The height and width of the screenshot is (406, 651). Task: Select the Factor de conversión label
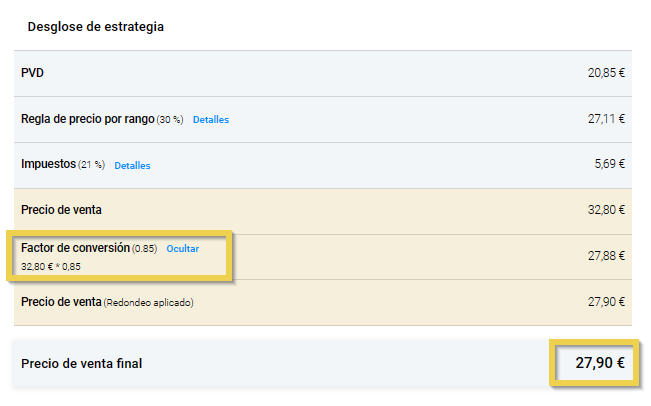click(x=75, y=247)
